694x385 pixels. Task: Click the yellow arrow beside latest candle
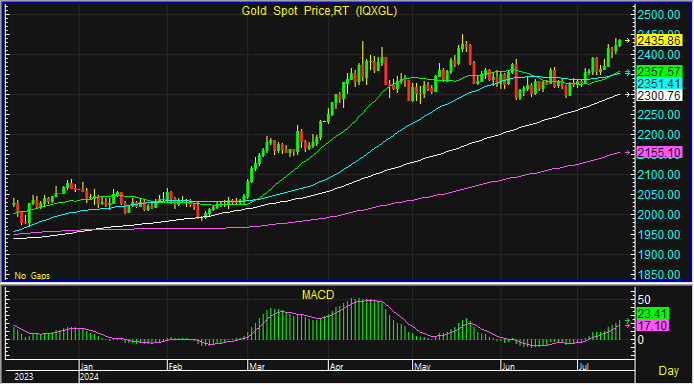tap(628, 41)
